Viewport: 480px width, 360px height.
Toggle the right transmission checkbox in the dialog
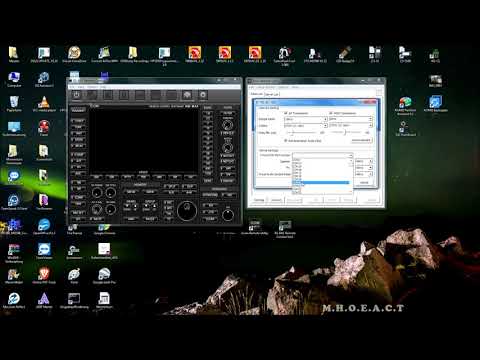click(331, 113)
